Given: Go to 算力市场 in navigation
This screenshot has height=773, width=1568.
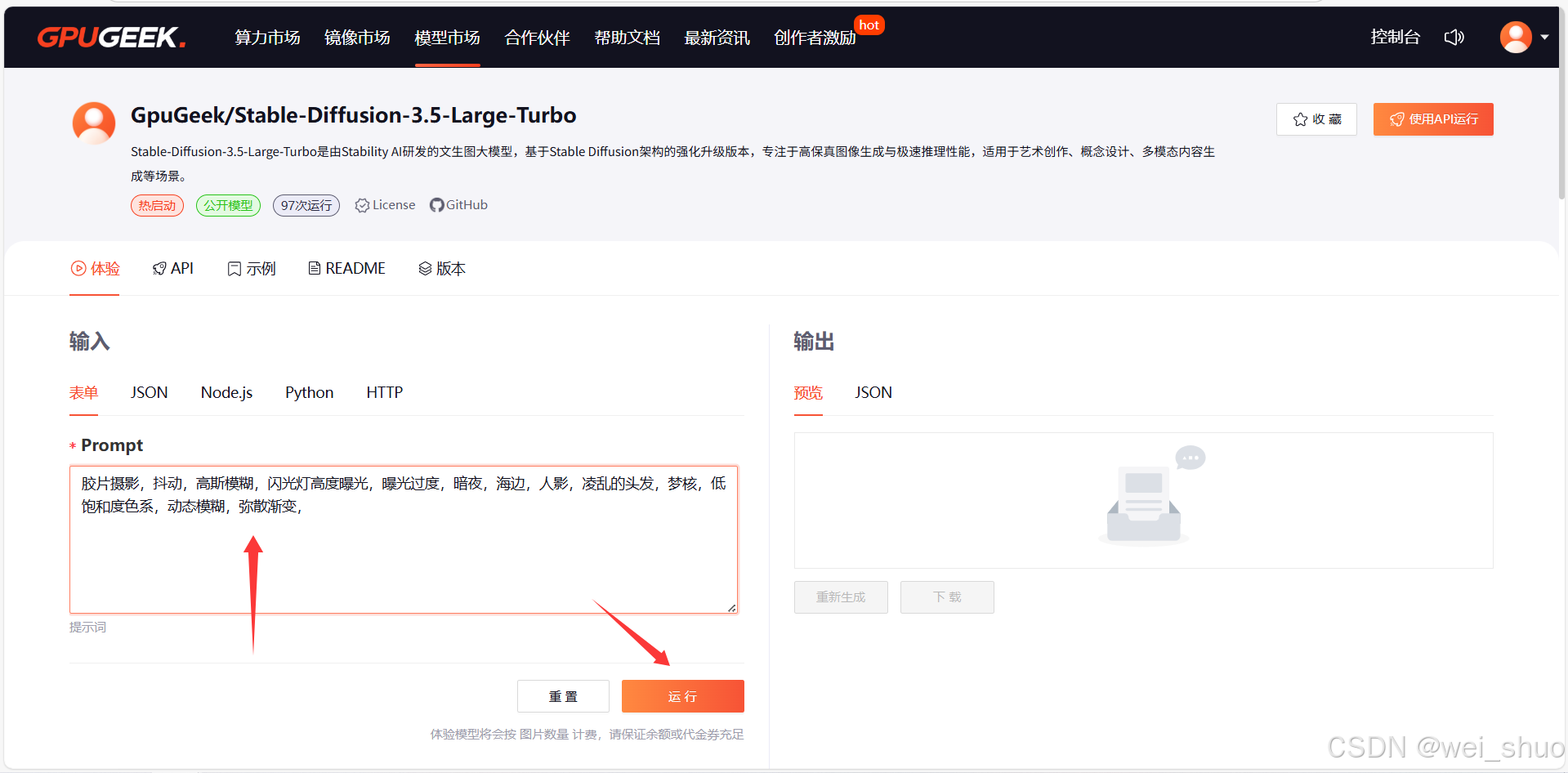Looking at the screenshot, I should tap(267, 38).
